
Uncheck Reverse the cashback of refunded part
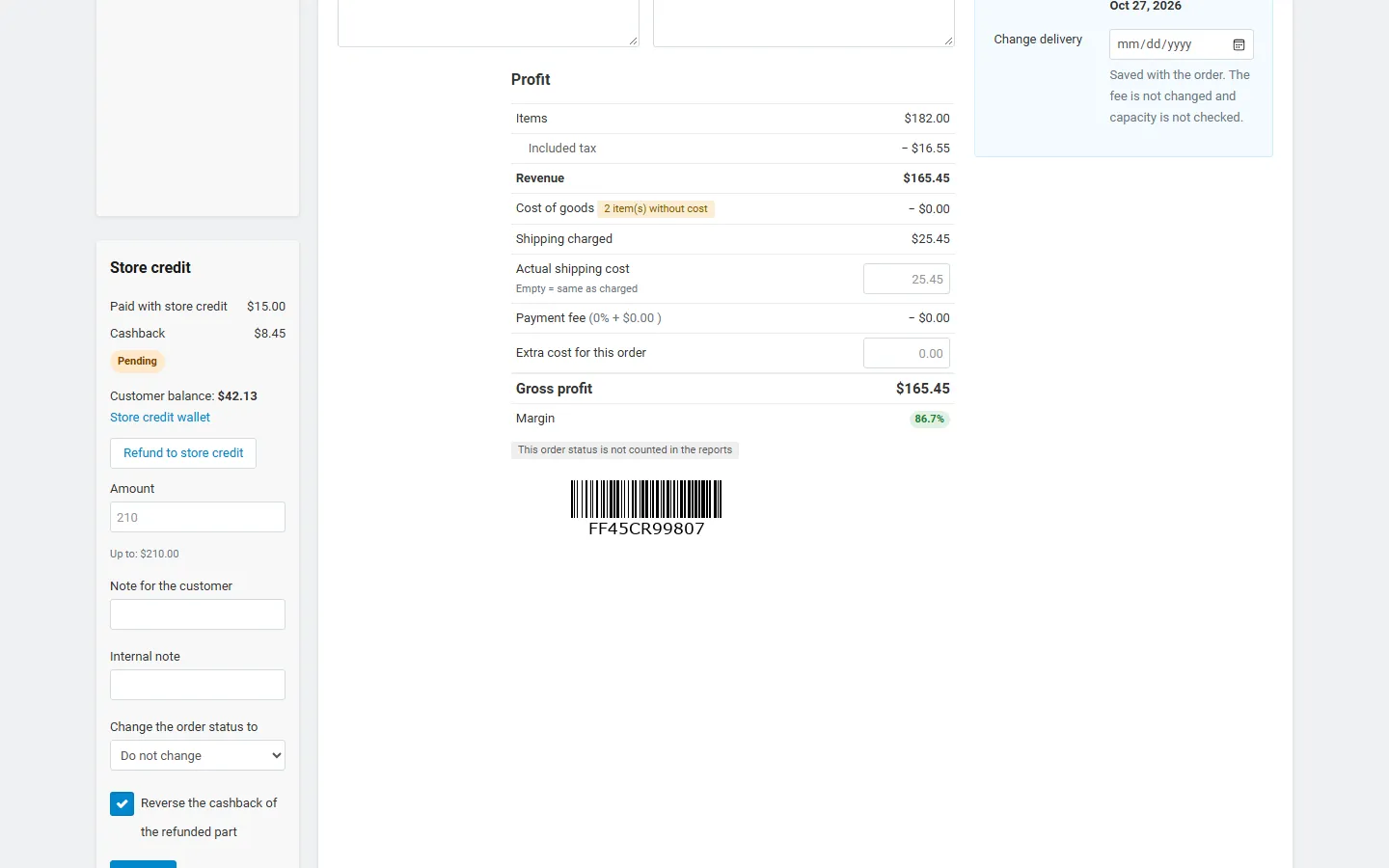pos(123,803)
